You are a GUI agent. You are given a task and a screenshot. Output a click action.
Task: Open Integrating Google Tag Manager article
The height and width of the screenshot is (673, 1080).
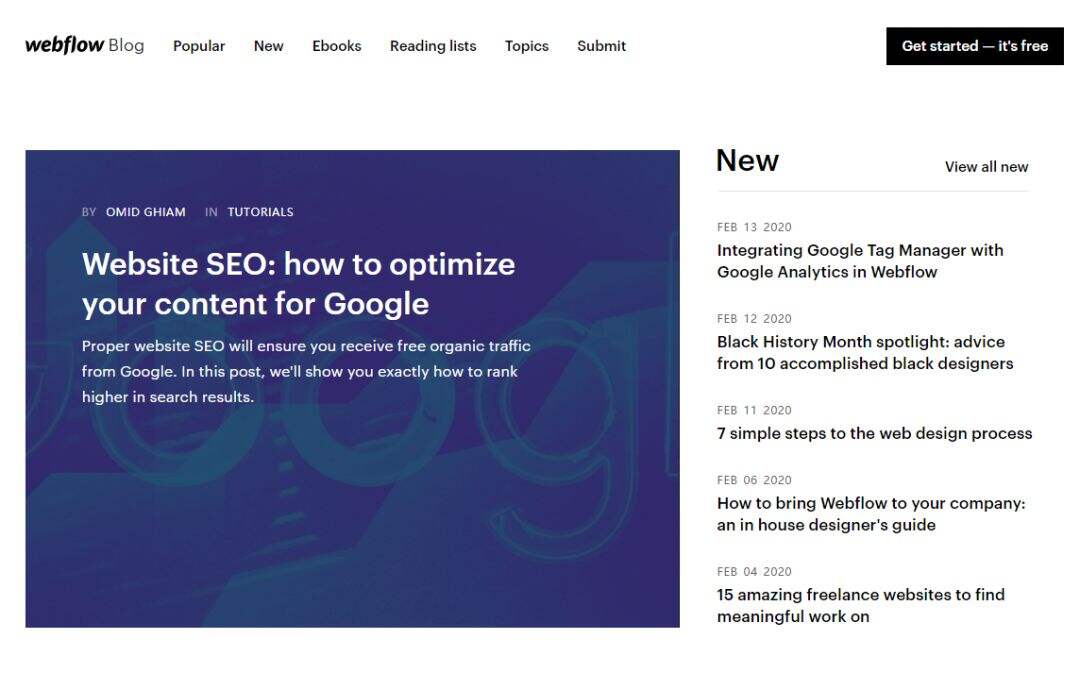tap(860, 261)
